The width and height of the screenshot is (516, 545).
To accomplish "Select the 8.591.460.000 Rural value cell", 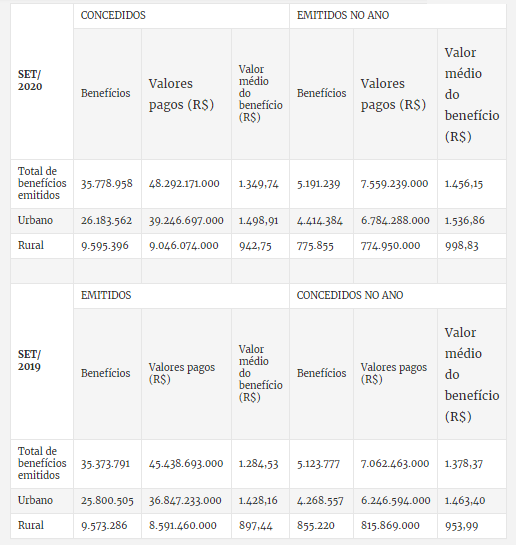I will (x=186, y=526).
